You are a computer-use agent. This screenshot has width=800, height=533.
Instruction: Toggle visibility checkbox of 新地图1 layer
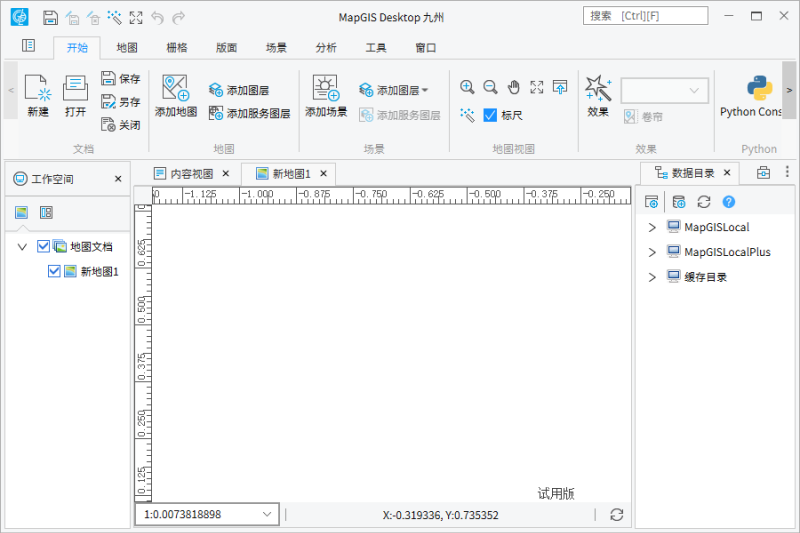(54, 271)
